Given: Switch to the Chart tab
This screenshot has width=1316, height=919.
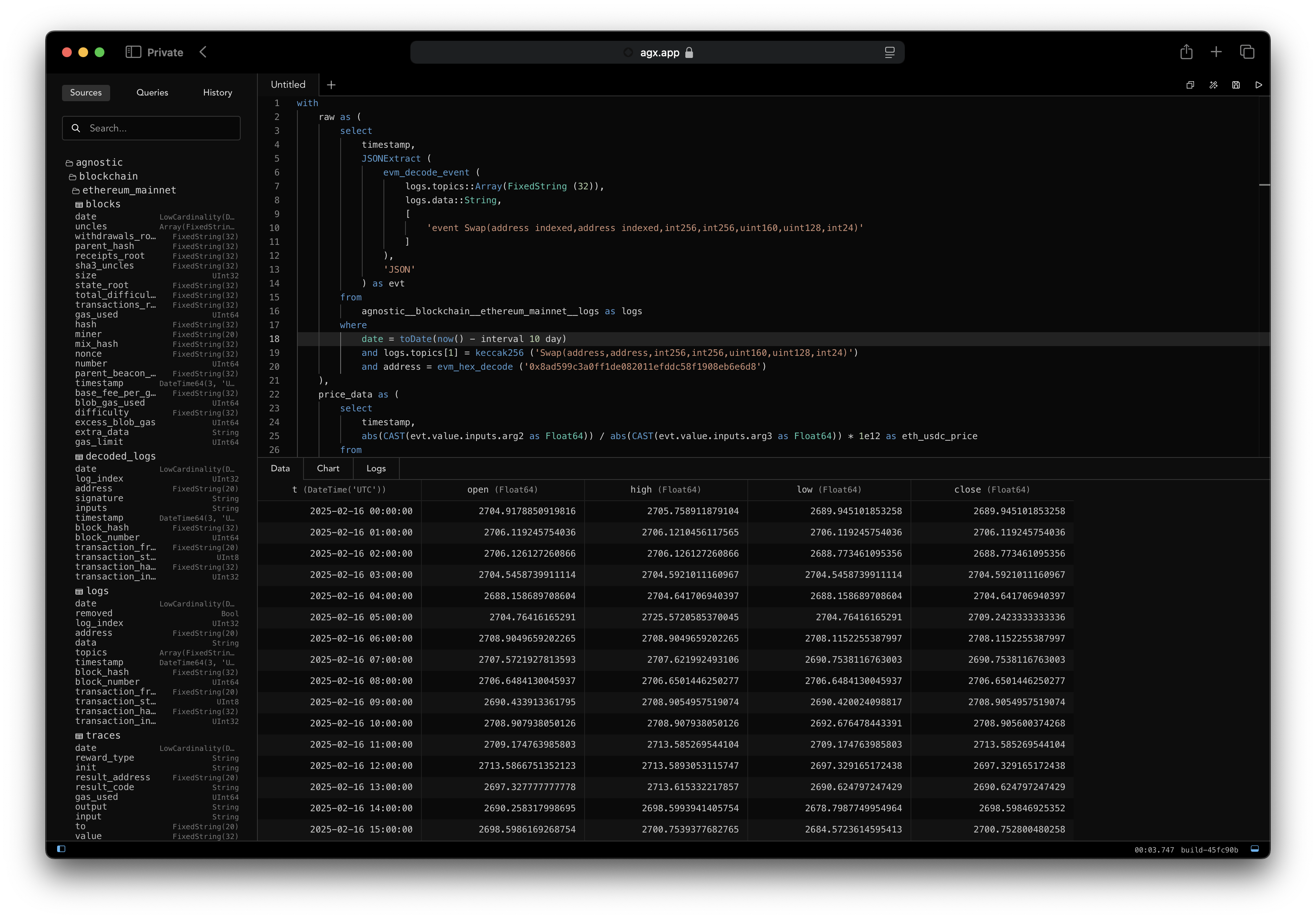Looking at the screenshot, I should (x=328, y=468).
